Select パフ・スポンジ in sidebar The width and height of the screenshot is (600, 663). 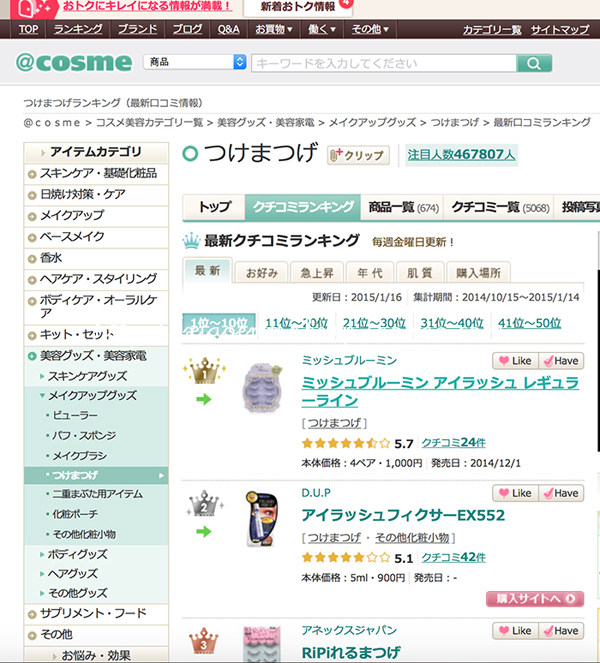click(x=84, y=435)
